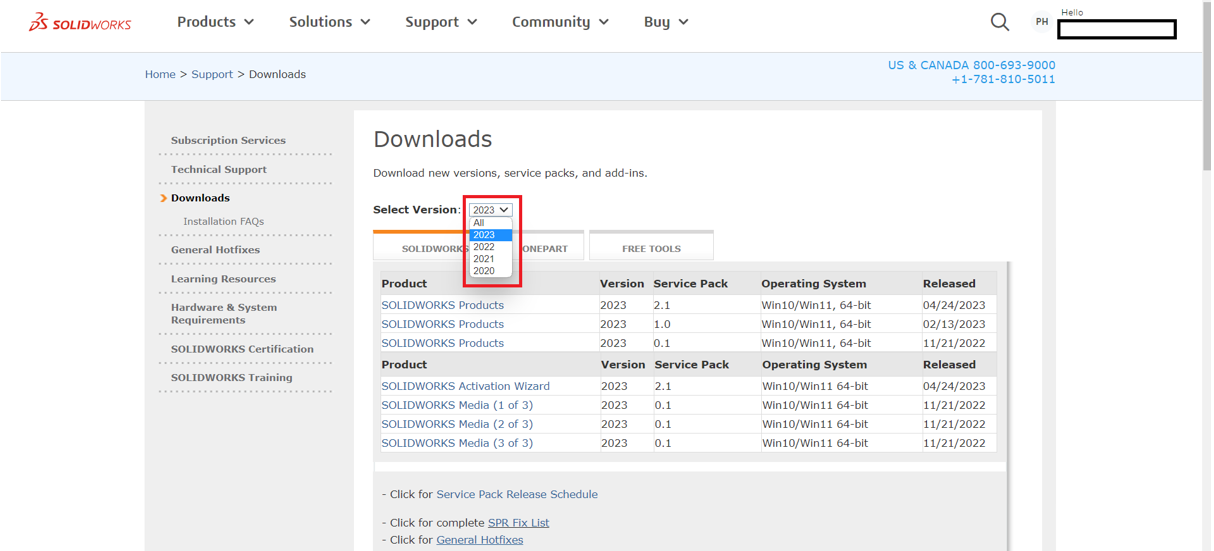This screenshot has height=551, width=1214.
Task: Click Service Pack Release Schedule link
Action: pos(516,494)
